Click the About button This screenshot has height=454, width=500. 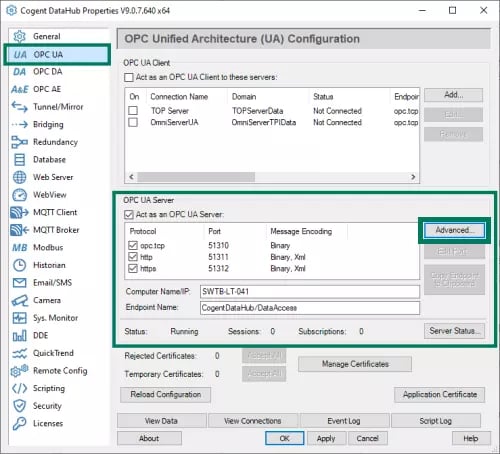149,438
